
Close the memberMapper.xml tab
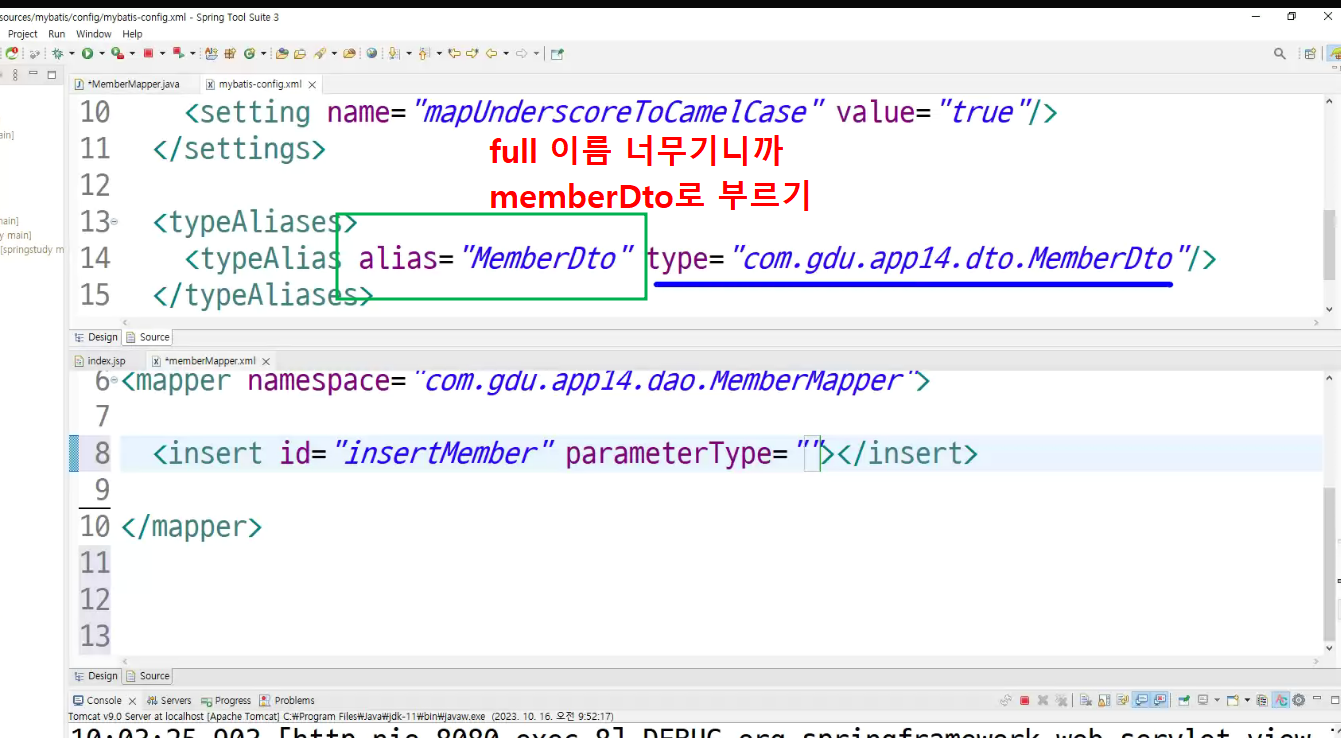pyautogui.click(x=266, y=361)
